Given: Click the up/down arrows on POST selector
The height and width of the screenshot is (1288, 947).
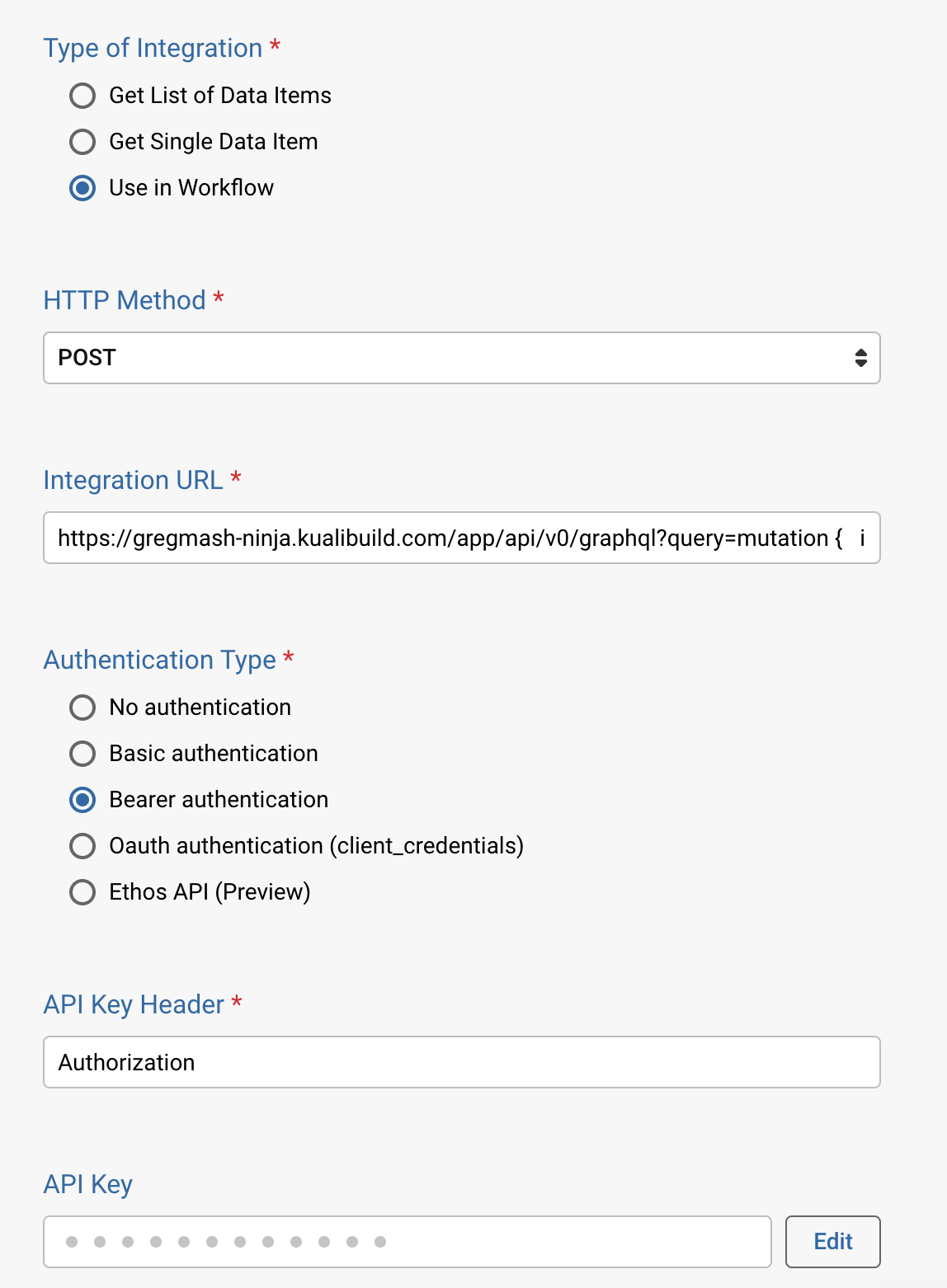Looking at the screenshot, I should [860, 358].
